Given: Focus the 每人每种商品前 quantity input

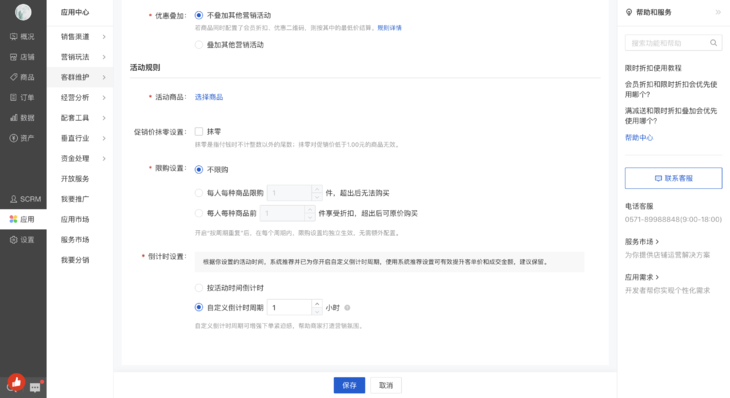Looking at the screenshot, I should 282,213.
